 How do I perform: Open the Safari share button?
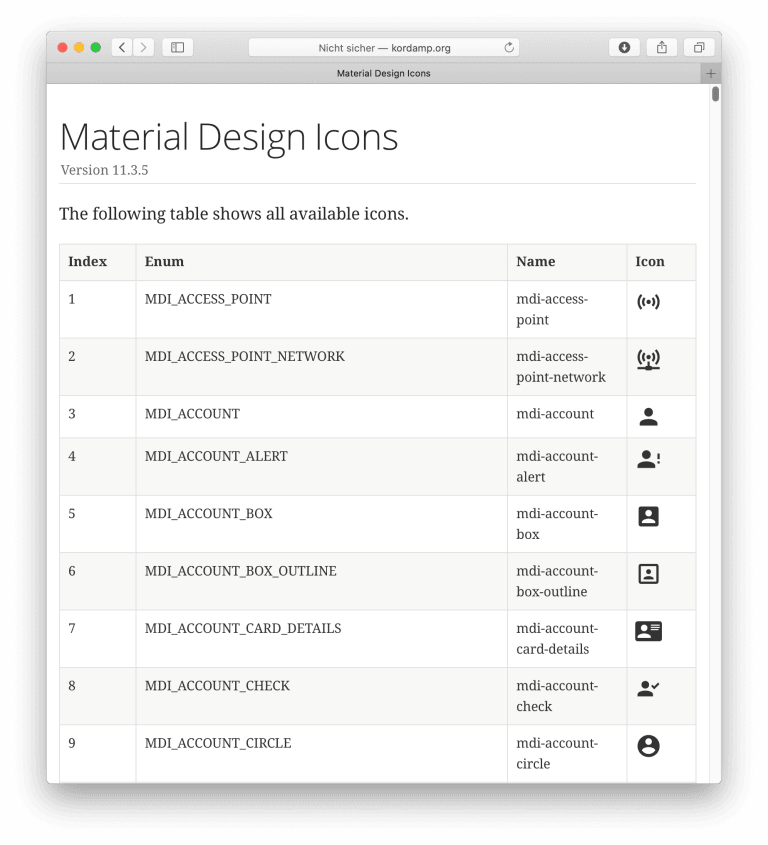(662, 47)
